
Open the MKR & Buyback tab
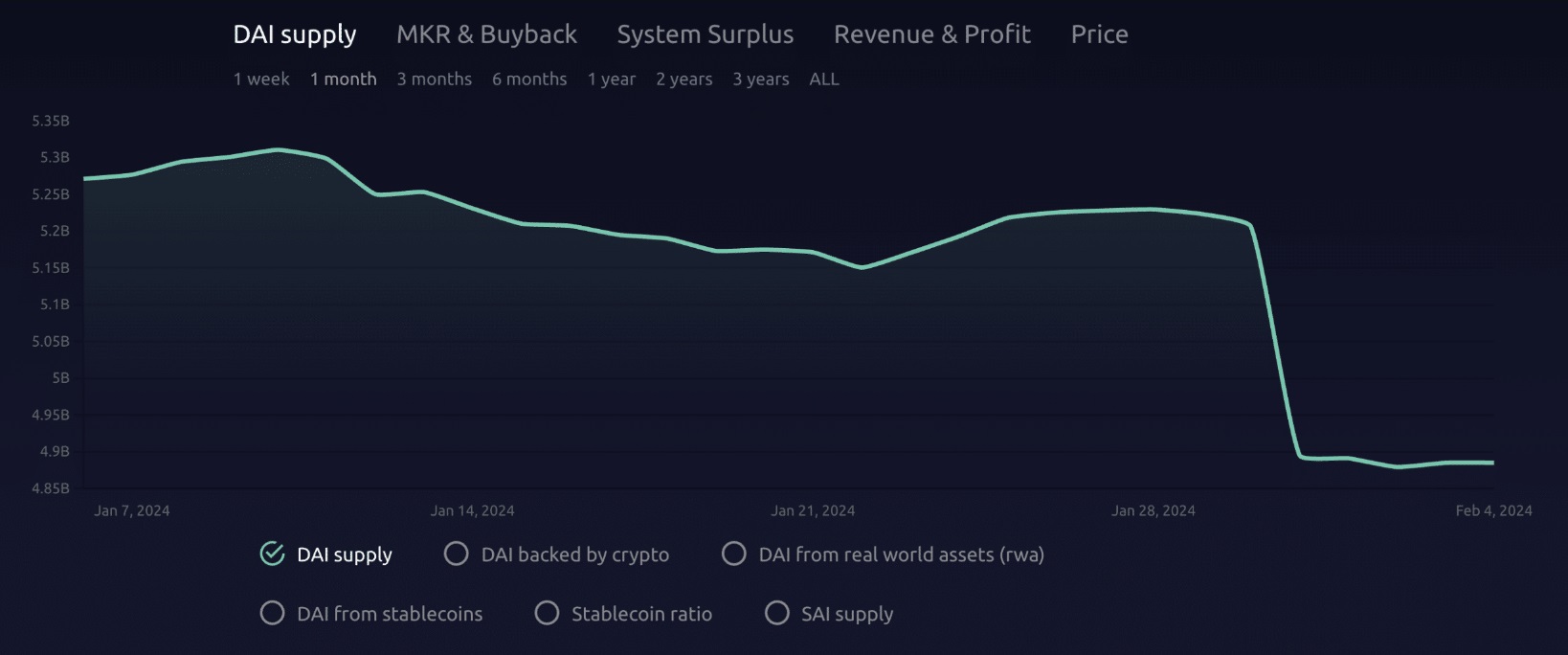point(486,34)
